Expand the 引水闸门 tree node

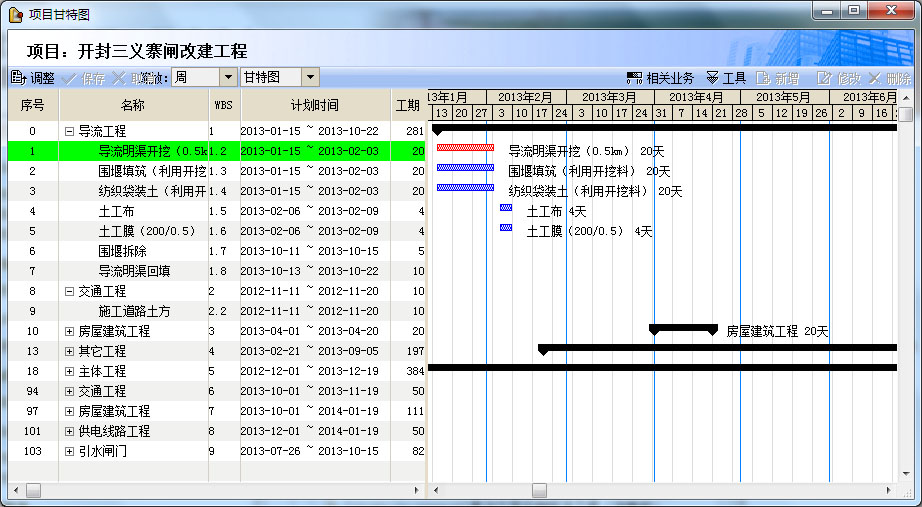click(69, 451)
